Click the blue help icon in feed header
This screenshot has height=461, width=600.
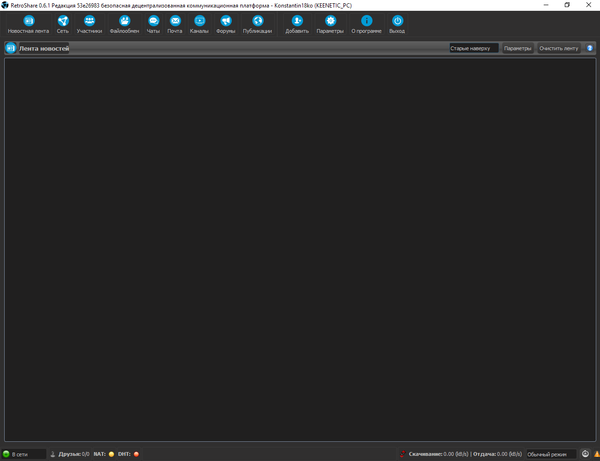[x=590, y=48]
